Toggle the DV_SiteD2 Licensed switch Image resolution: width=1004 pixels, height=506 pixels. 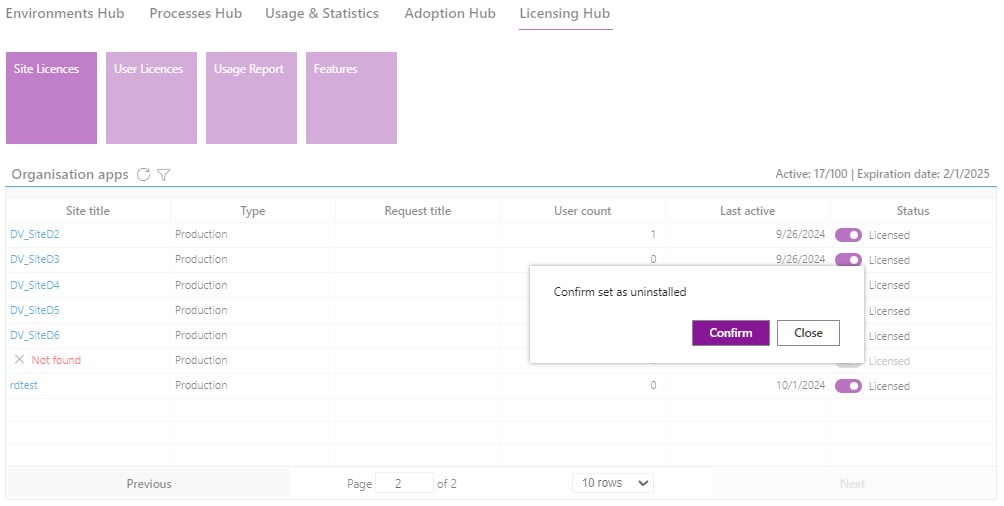coord(848,235)
